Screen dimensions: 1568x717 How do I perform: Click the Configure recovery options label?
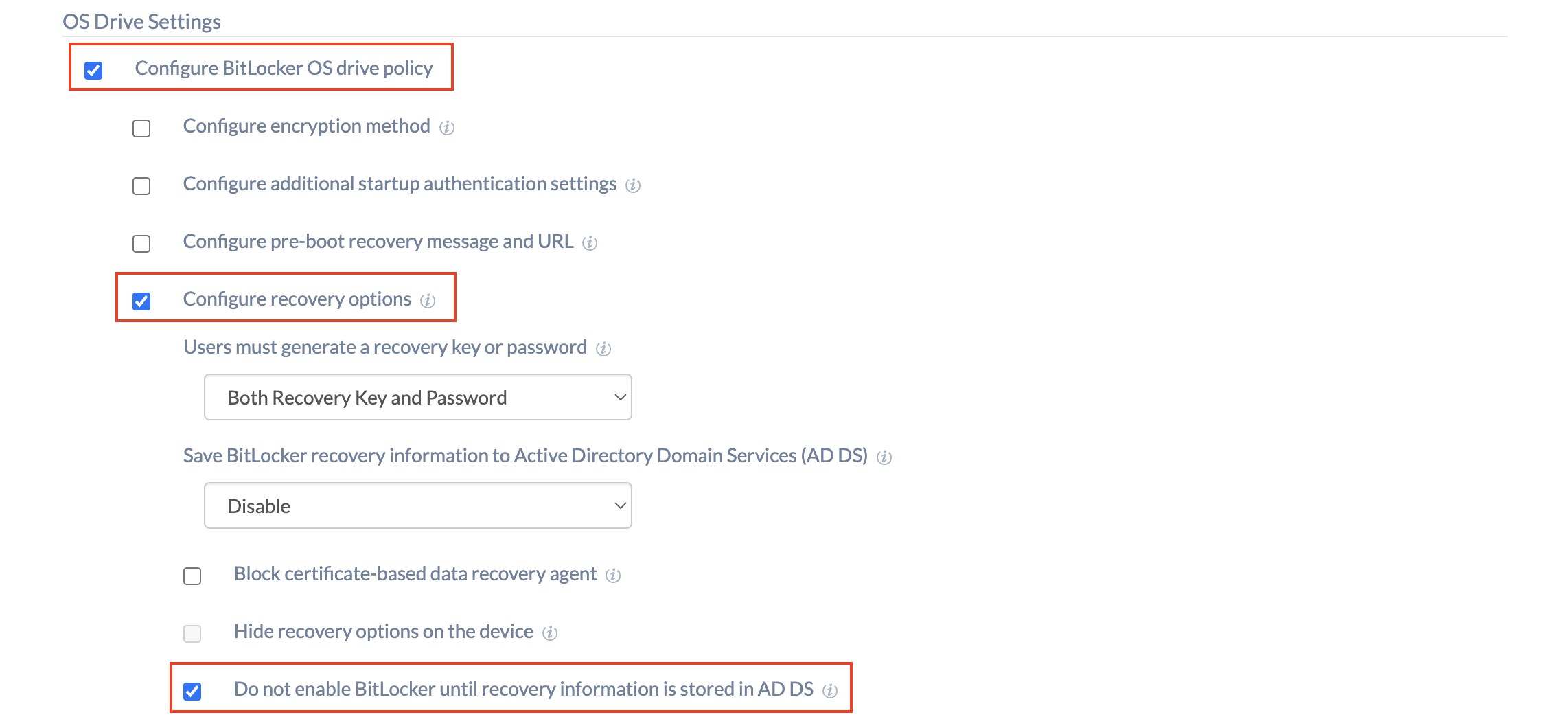coord(297,299)
